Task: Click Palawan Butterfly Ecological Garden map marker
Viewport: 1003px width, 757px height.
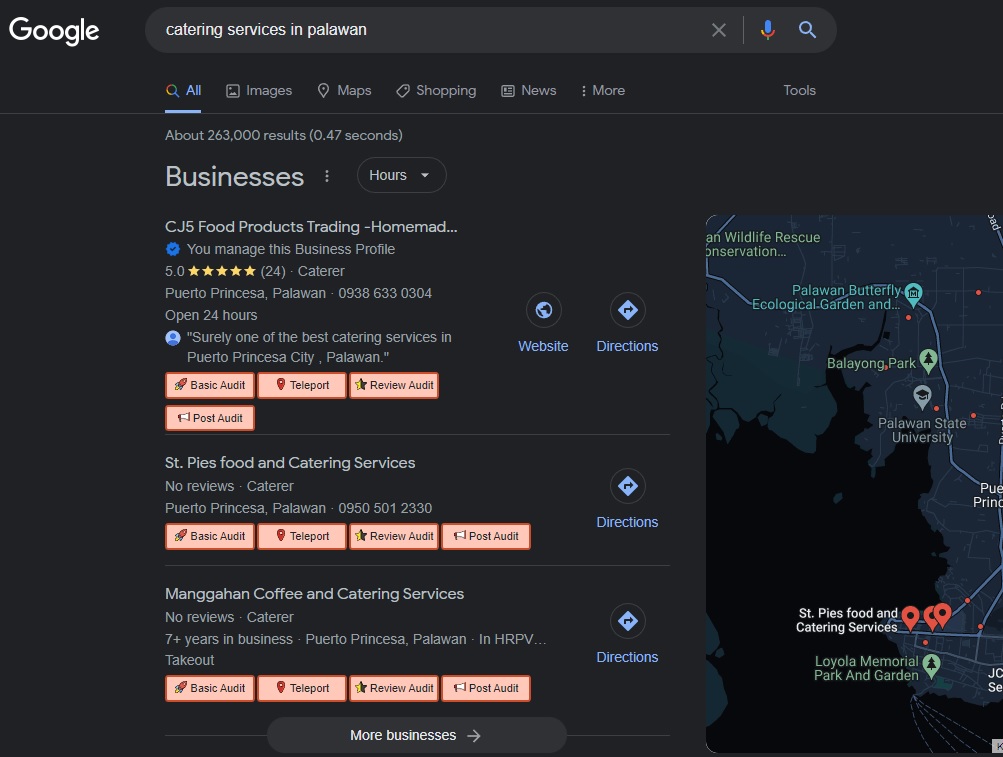Action: (914, 294)
